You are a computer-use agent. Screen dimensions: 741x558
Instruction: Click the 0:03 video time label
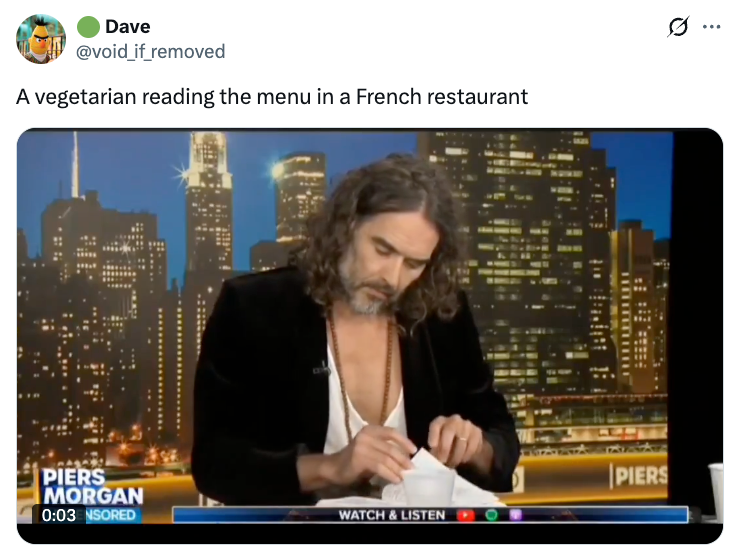coord(59,515)
